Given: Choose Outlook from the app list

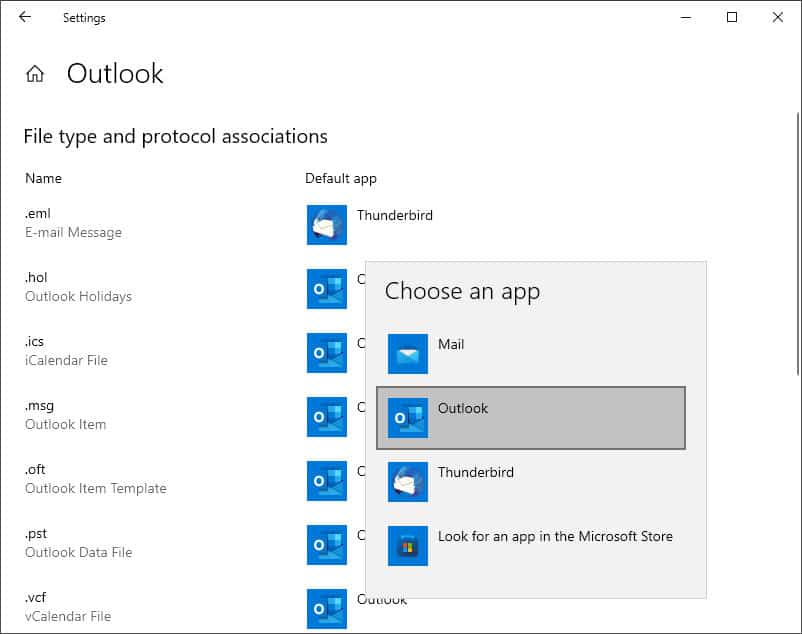Looking at the screenshot, I should tap(463, 408).
